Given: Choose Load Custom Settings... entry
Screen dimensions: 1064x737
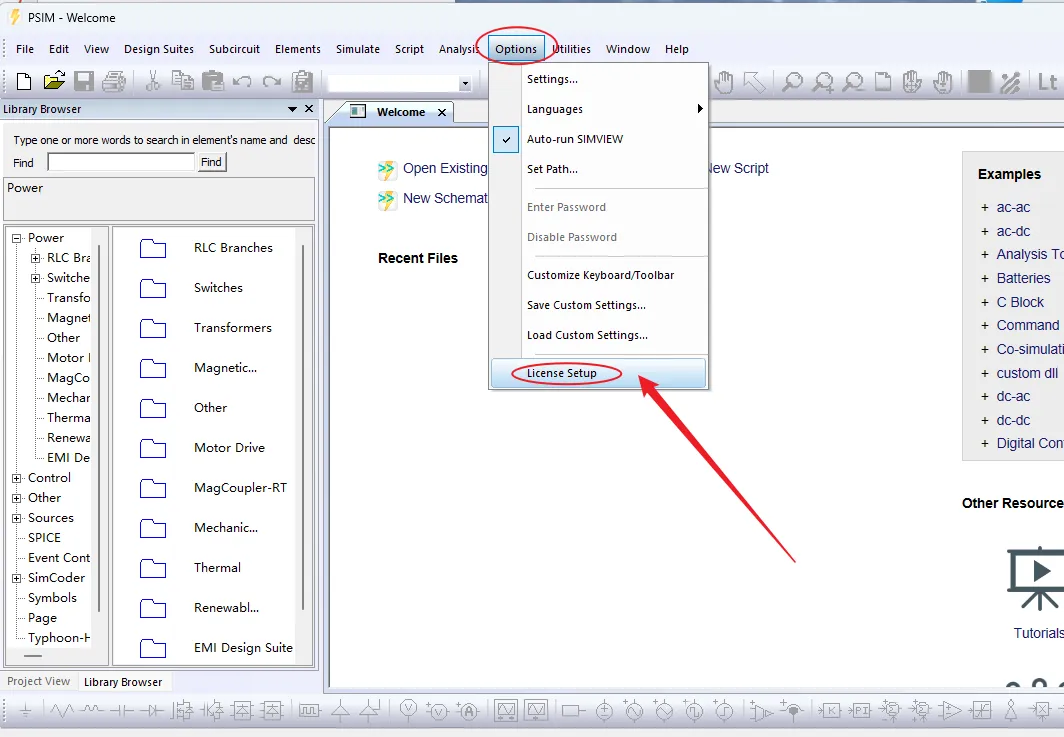Looking at the screenshot, I should coord(599,335).
